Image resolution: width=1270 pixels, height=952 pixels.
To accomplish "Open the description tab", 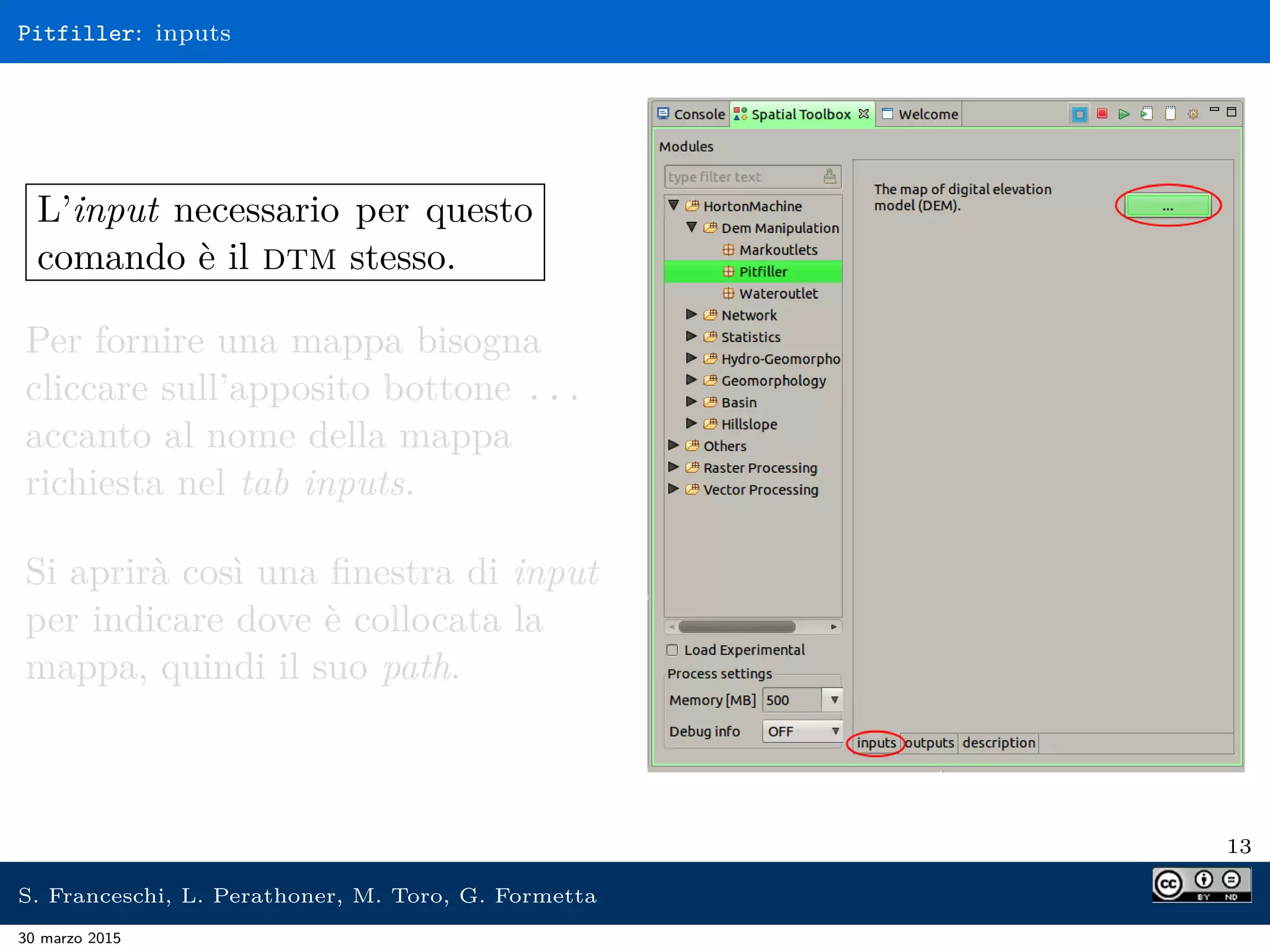I will pyautogui.click(x=998, y=743).
